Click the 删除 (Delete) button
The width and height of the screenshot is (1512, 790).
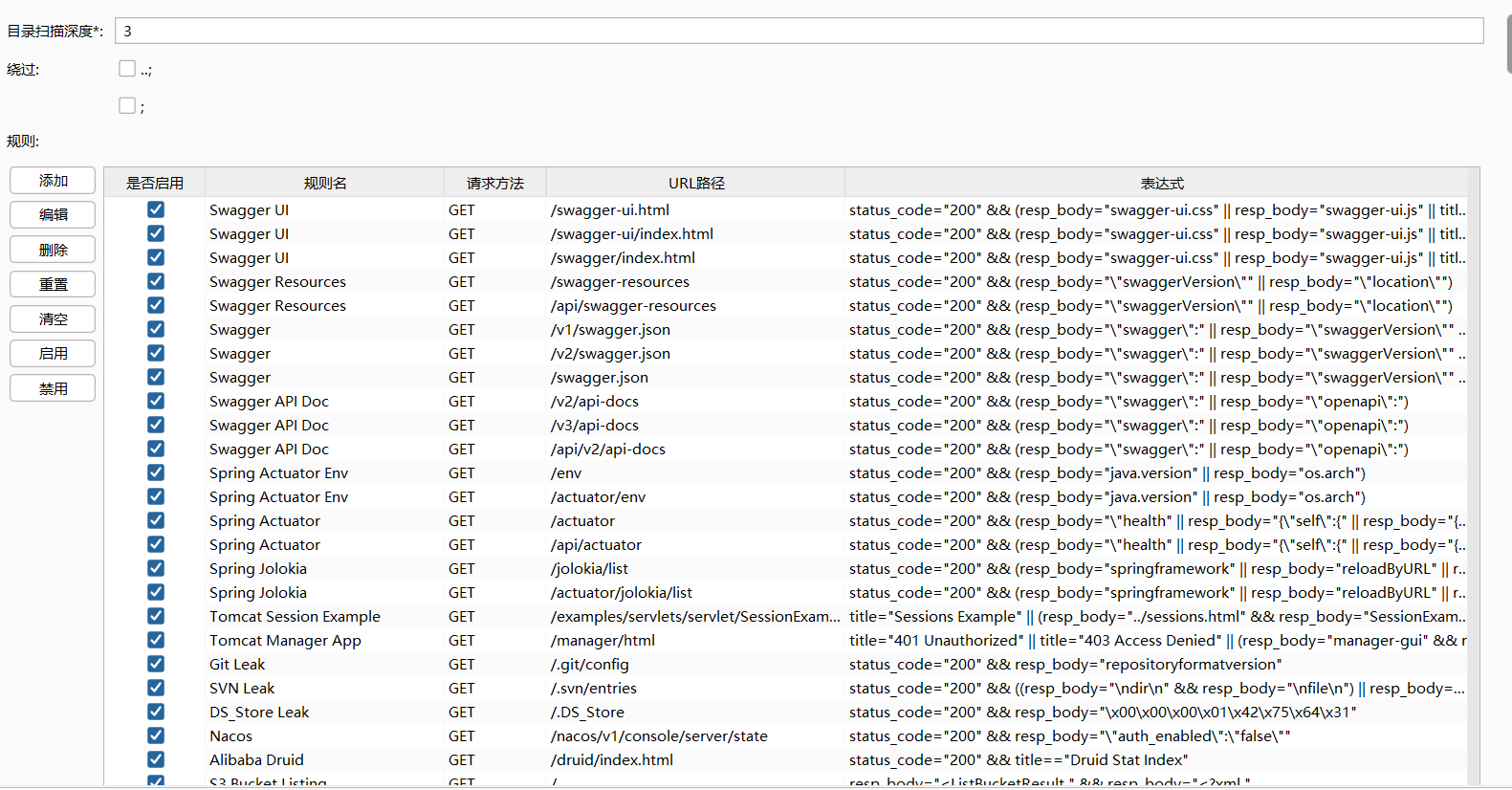point(53,250)
